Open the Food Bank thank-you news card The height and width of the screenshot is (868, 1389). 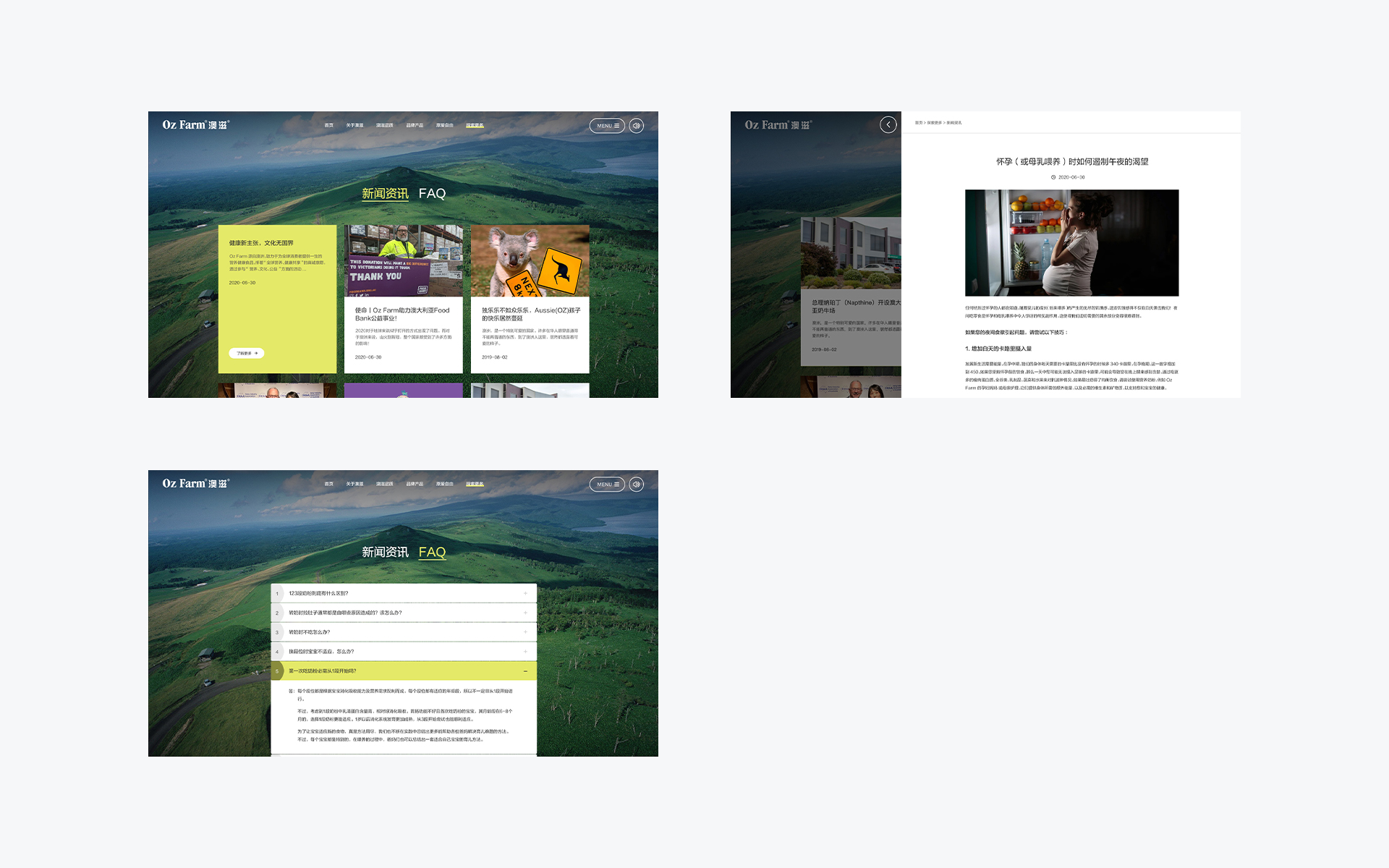pyautogui.click(x=403, y=299)
